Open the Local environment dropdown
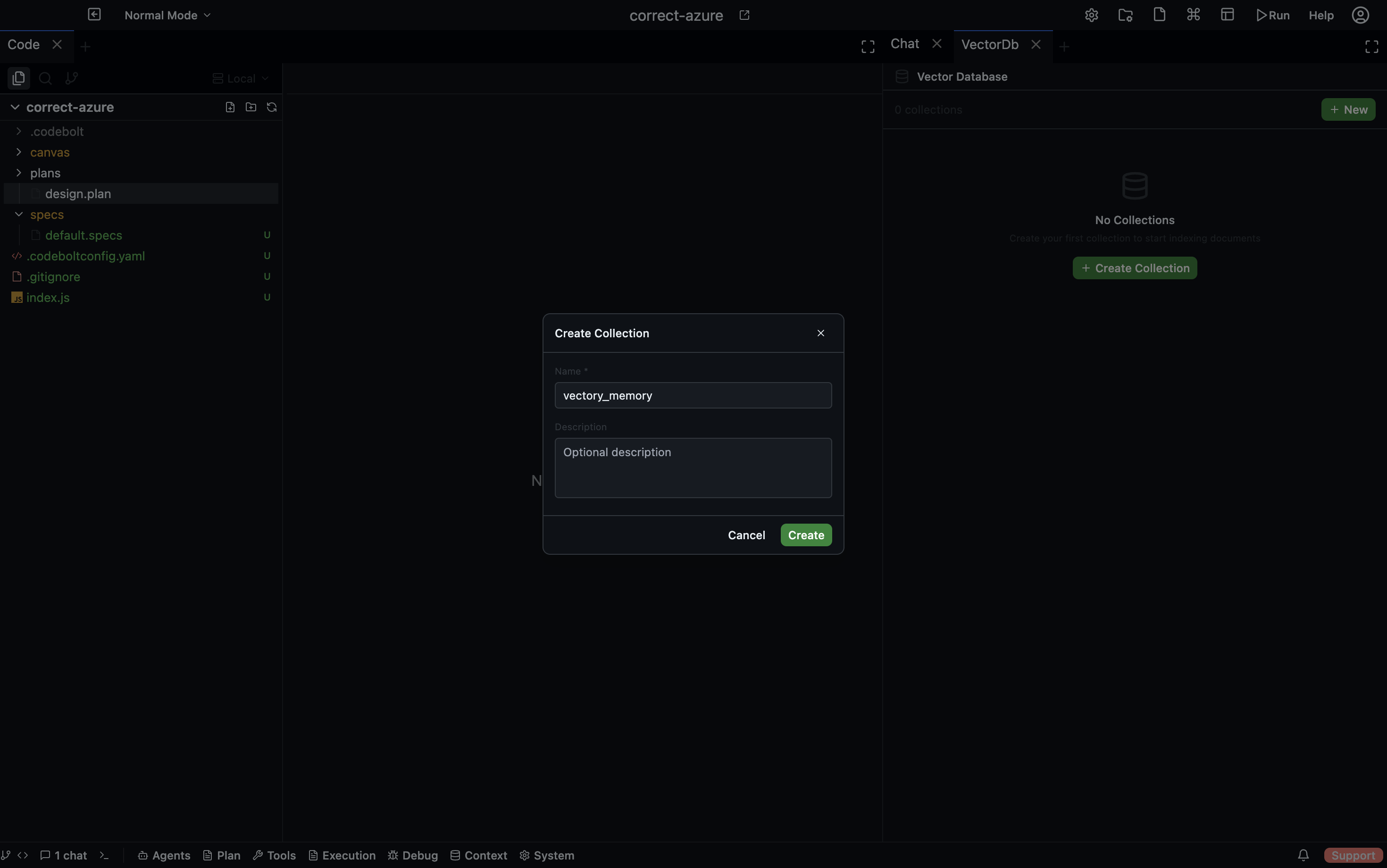 (x=241, y=79)
